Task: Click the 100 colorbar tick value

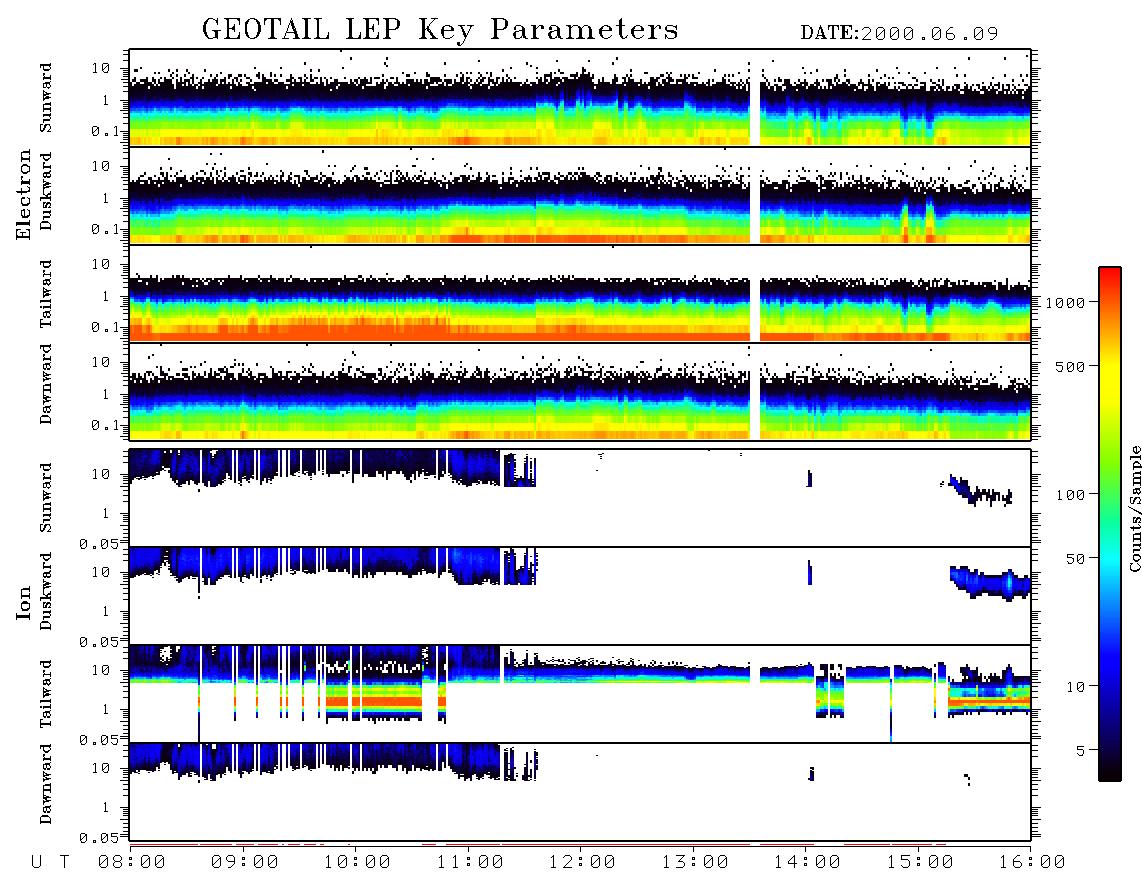Action: coord(1071,495)
